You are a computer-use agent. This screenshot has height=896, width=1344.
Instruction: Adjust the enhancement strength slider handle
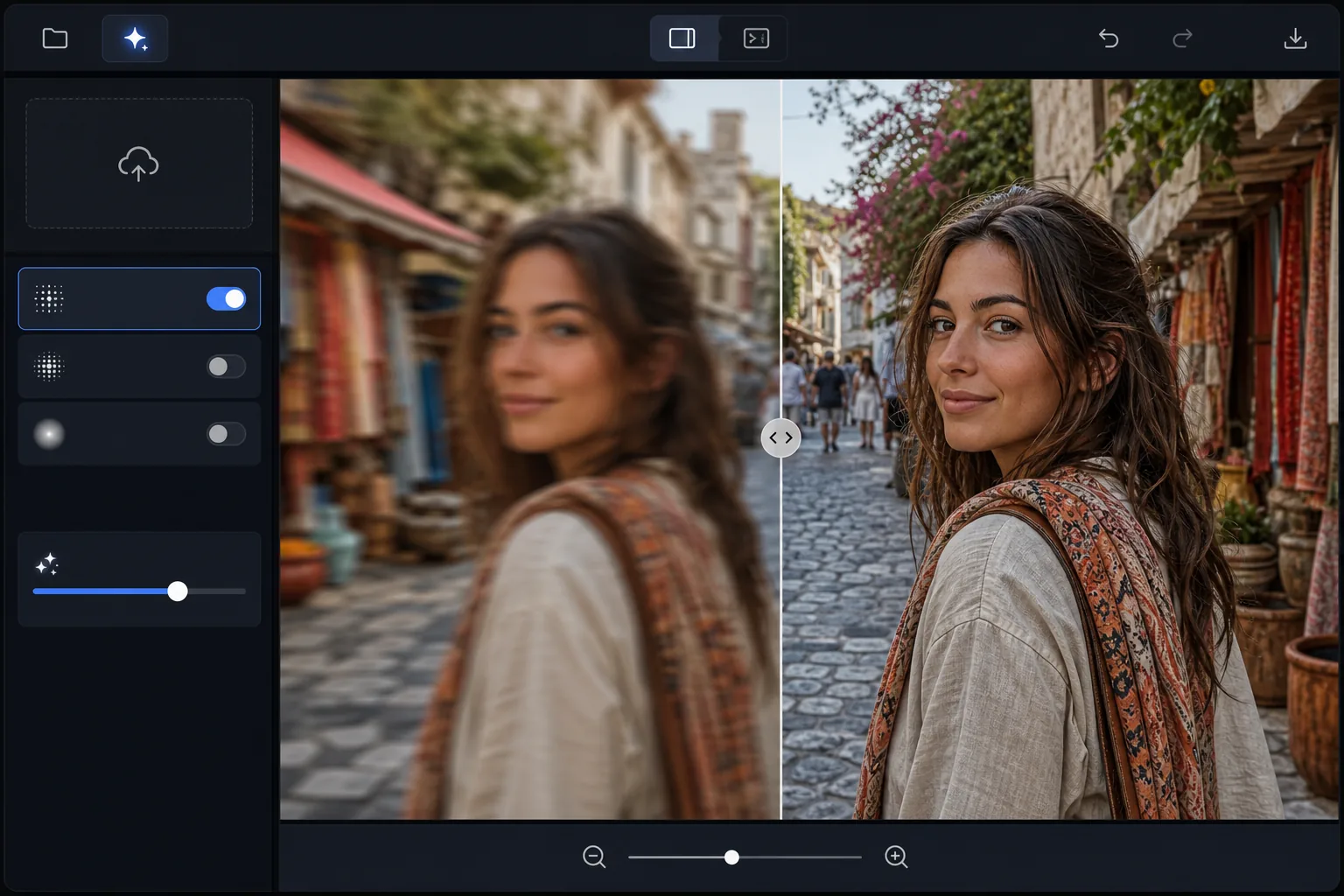[x=178, y=591]
